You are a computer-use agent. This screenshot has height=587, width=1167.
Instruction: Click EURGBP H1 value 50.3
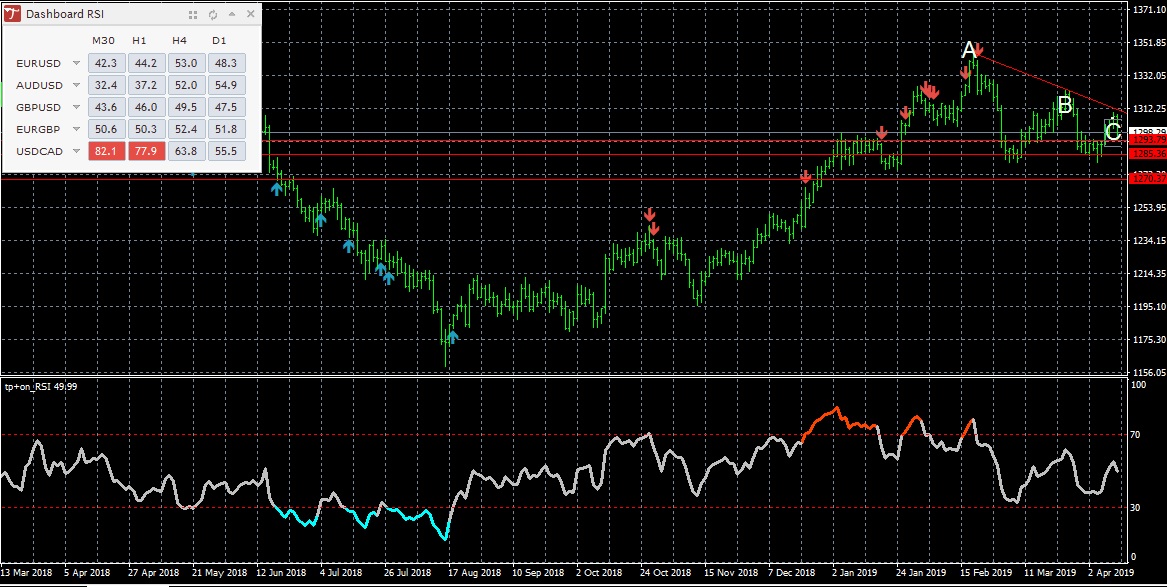click(x=143, y=129)
